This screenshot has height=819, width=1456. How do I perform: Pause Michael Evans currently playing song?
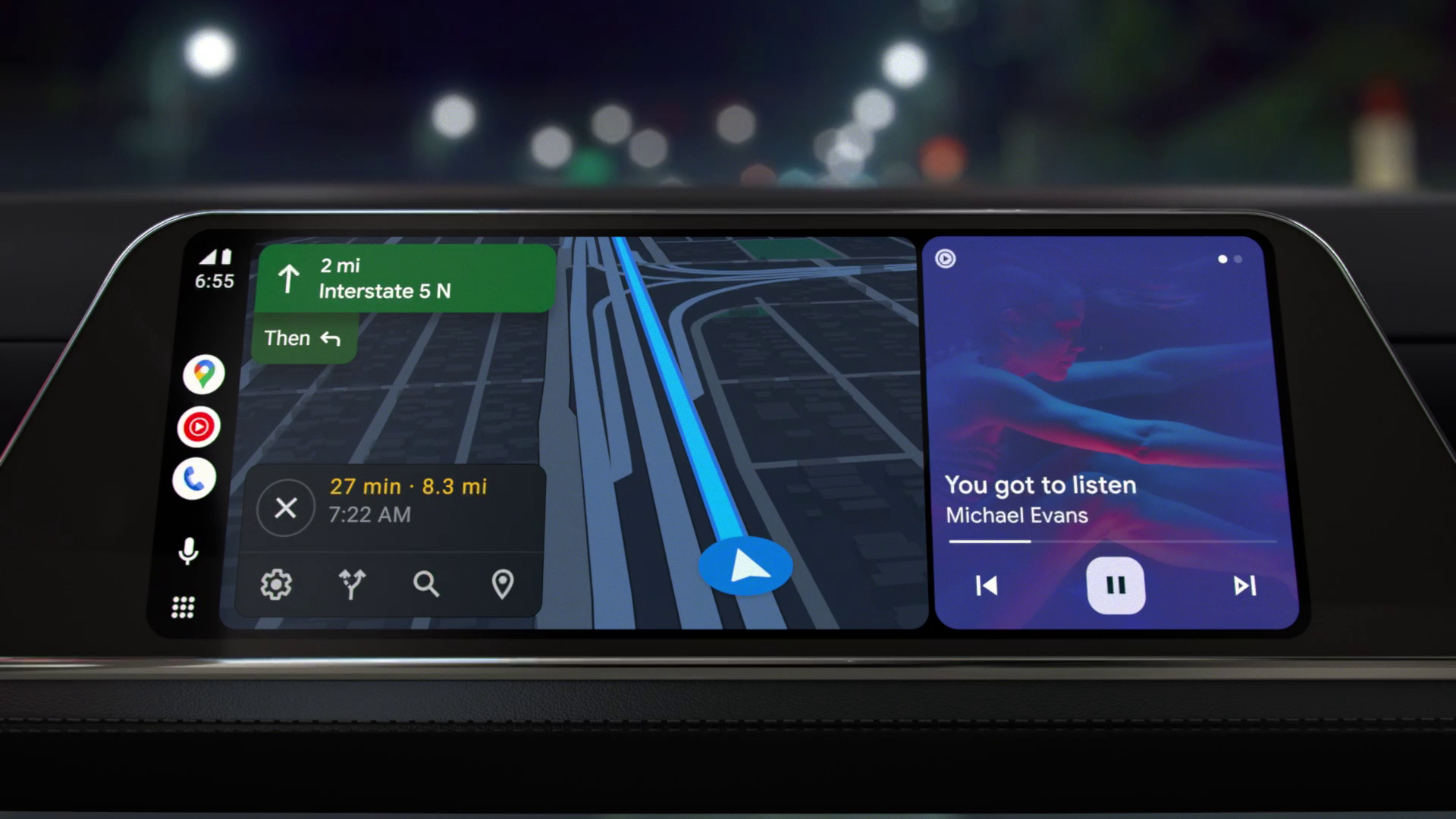[x=1113, y=585]
